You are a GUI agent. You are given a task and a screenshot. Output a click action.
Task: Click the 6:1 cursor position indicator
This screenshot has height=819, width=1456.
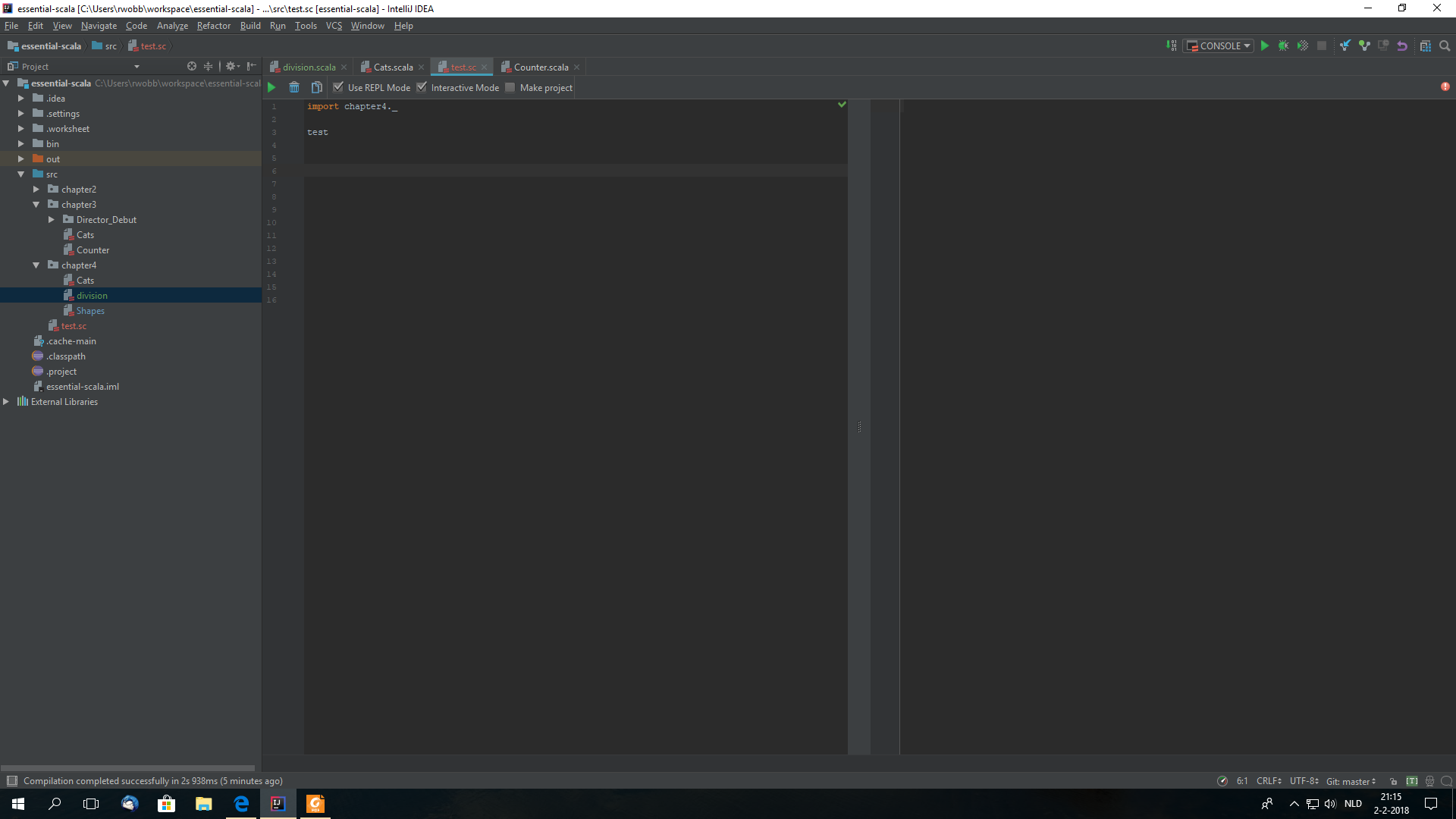pos(1242,781)
